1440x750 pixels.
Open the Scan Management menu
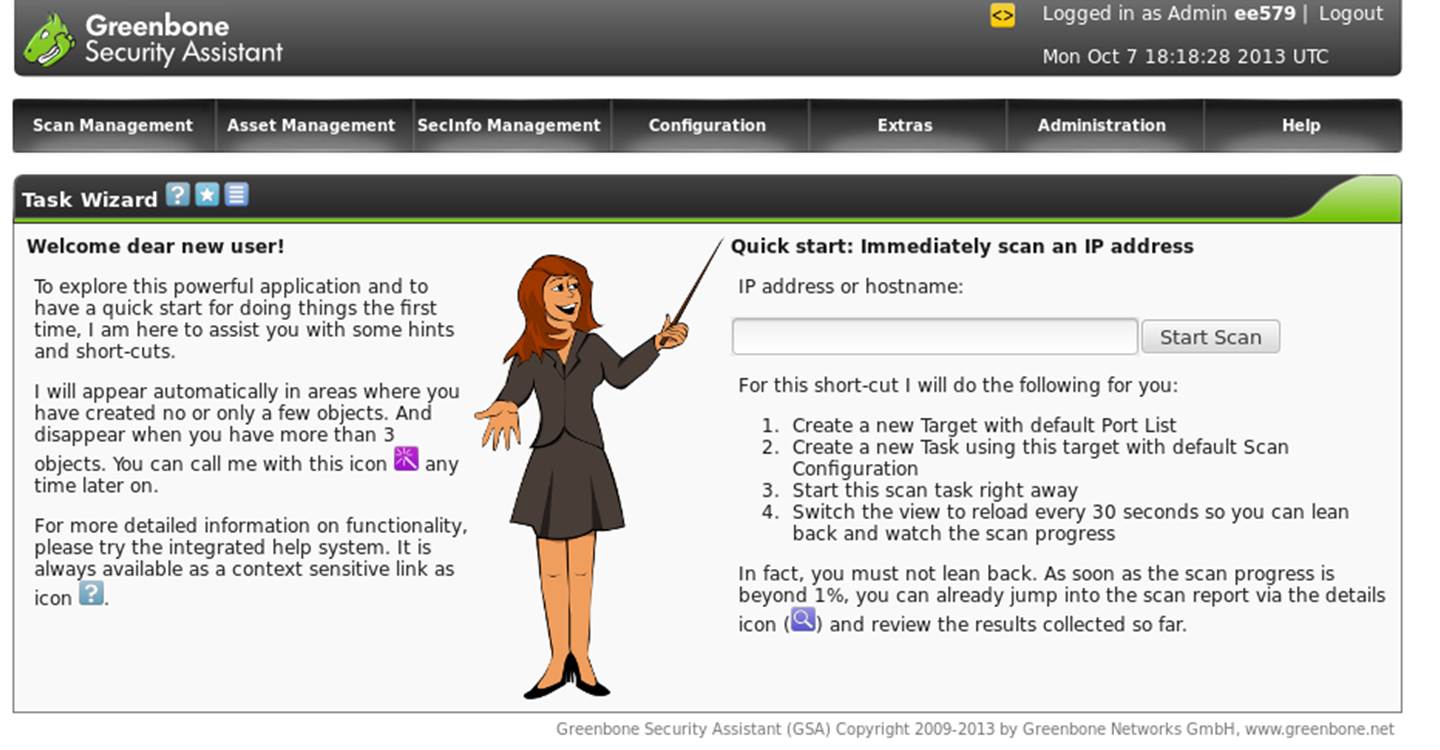coord(113,126)
